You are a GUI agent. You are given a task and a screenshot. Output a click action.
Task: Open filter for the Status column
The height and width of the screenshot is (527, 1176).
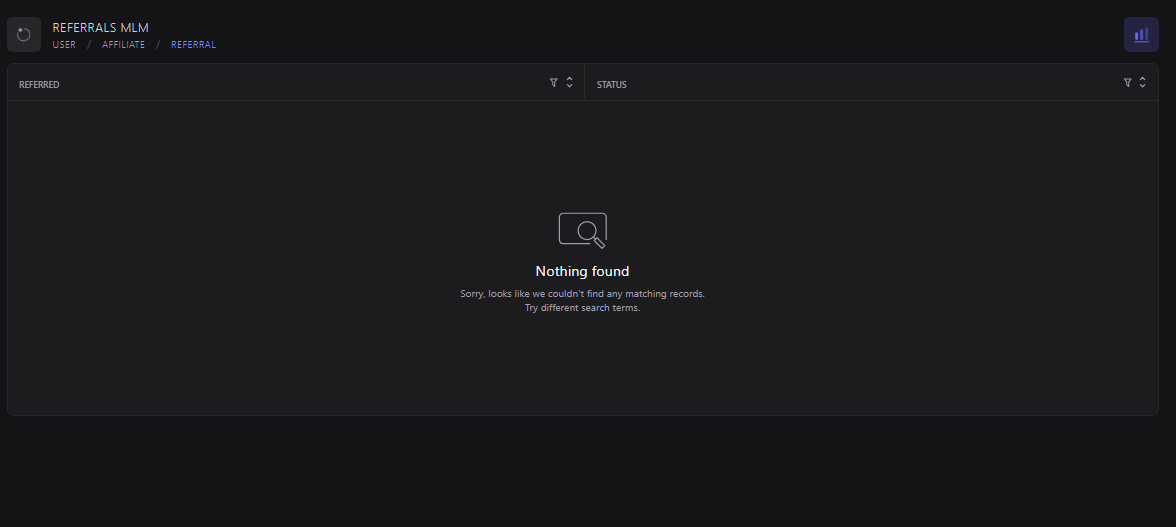coord(1127,82)
